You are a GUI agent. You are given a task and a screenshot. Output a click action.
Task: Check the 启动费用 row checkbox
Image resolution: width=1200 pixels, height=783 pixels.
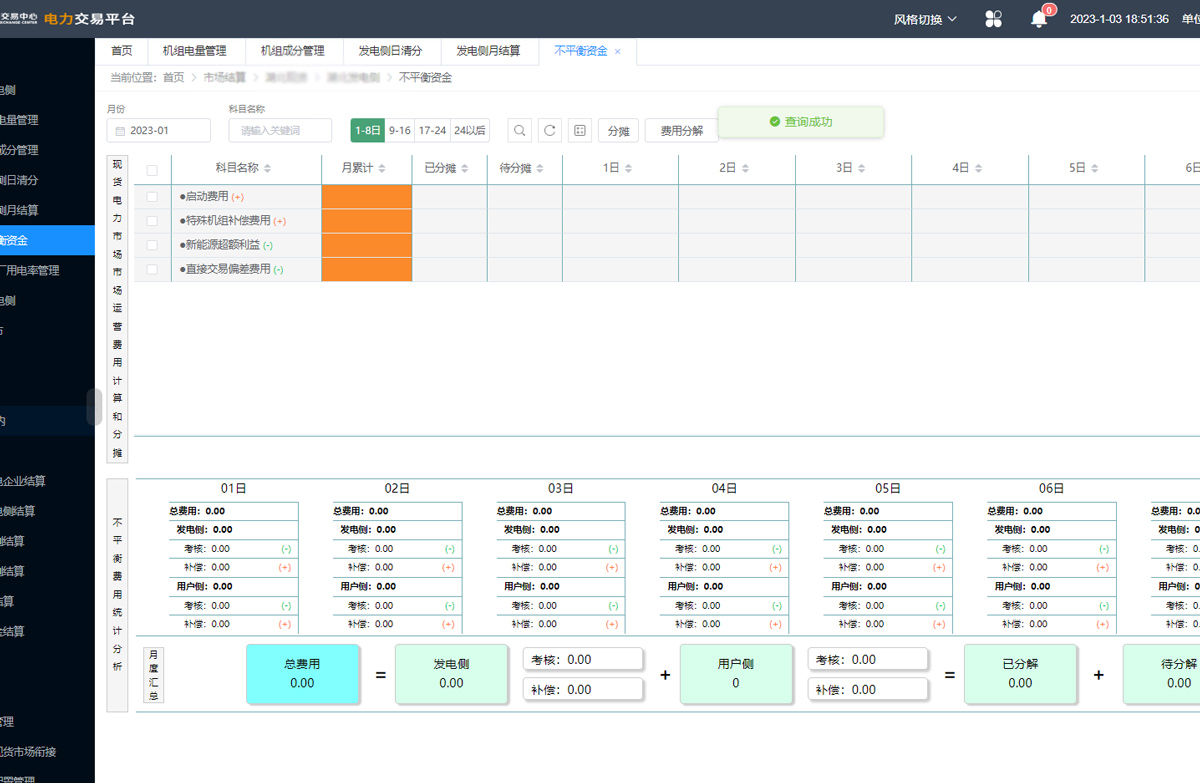[x=152, y=197]
